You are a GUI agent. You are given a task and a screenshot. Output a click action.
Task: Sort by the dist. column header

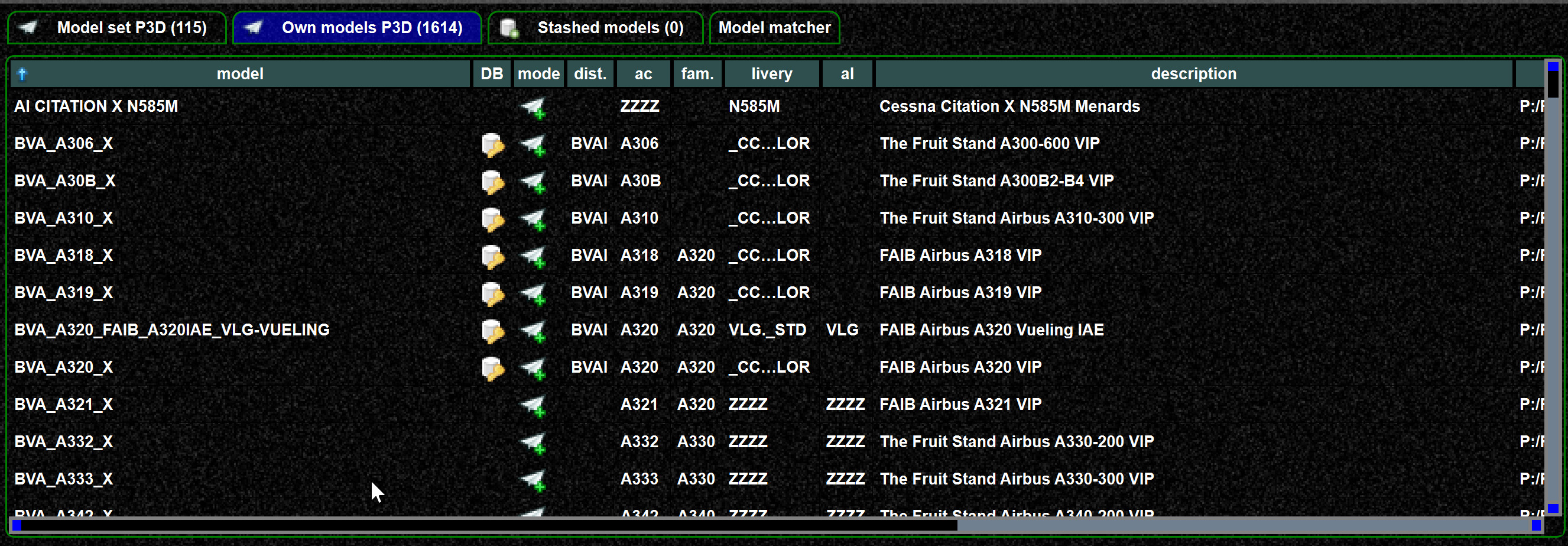(x=590, y=74)
